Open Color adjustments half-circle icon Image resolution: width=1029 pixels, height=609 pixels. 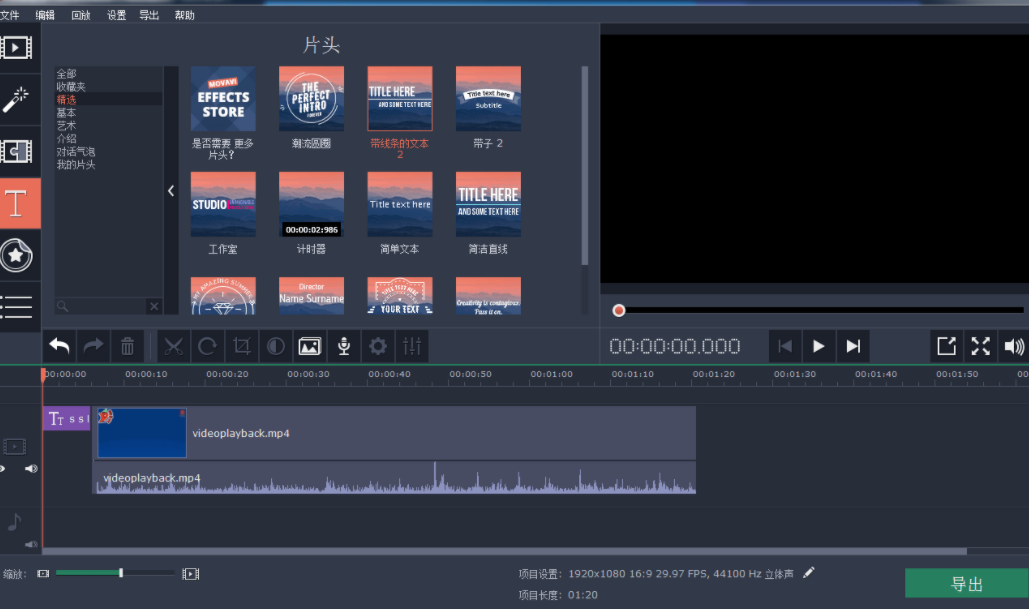(276, 346)
